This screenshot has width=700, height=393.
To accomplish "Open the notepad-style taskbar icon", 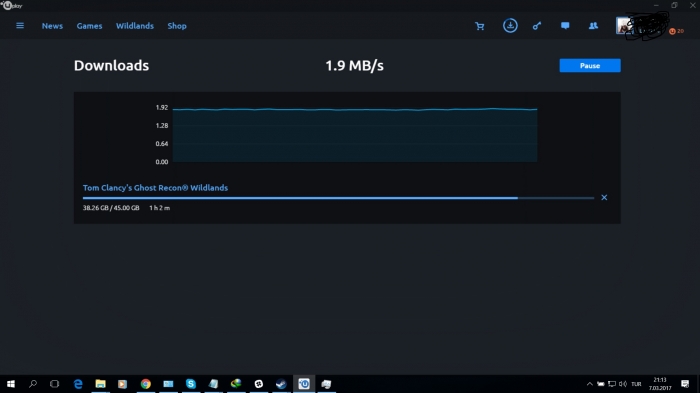I will pos(213,384).
